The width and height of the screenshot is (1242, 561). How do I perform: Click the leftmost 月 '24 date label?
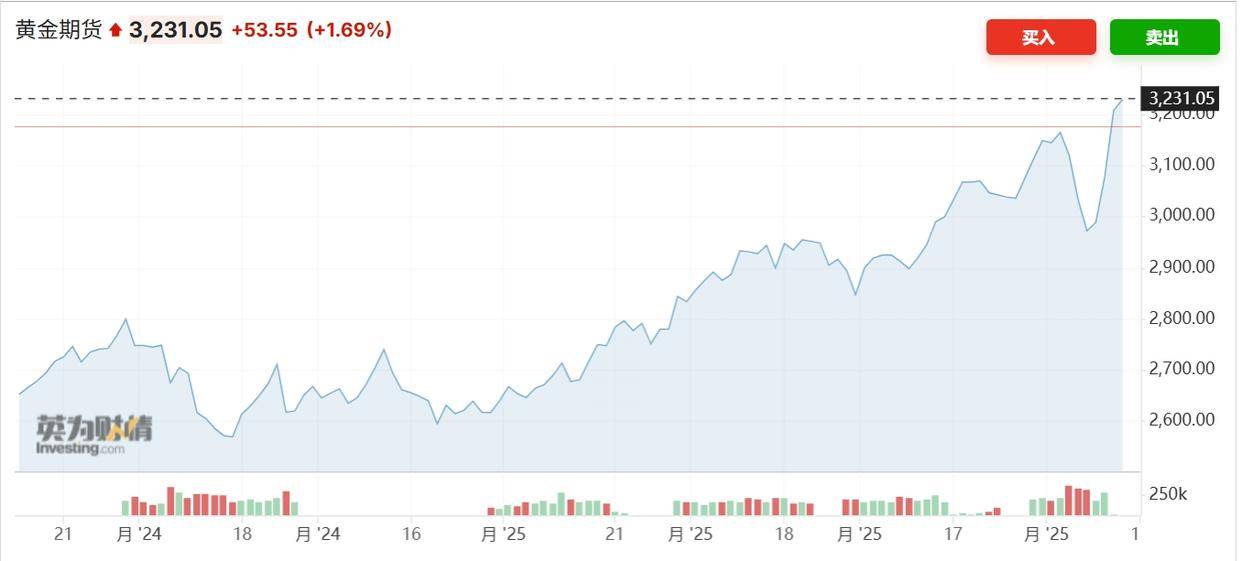pyautogui.click(x=139, y=535)
